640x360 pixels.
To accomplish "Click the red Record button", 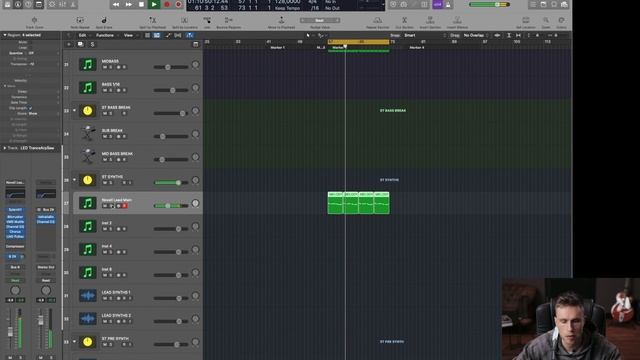I will point(167,4).
